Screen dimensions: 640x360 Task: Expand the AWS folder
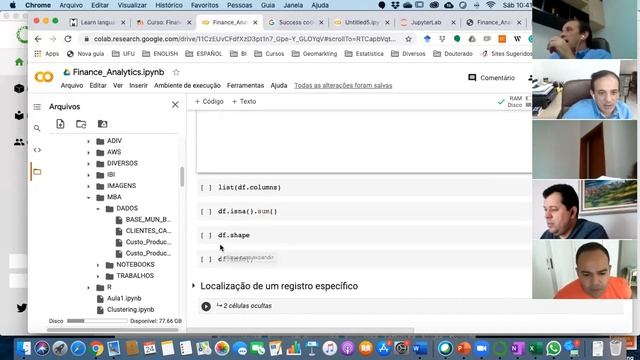pos(89,152)
